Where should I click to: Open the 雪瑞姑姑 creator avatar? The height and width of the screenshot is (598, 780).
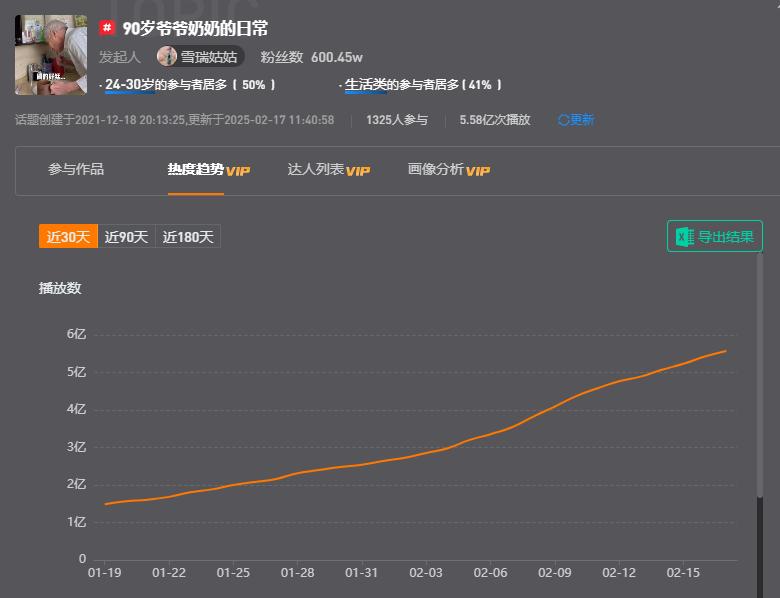[x=167, y=57]
